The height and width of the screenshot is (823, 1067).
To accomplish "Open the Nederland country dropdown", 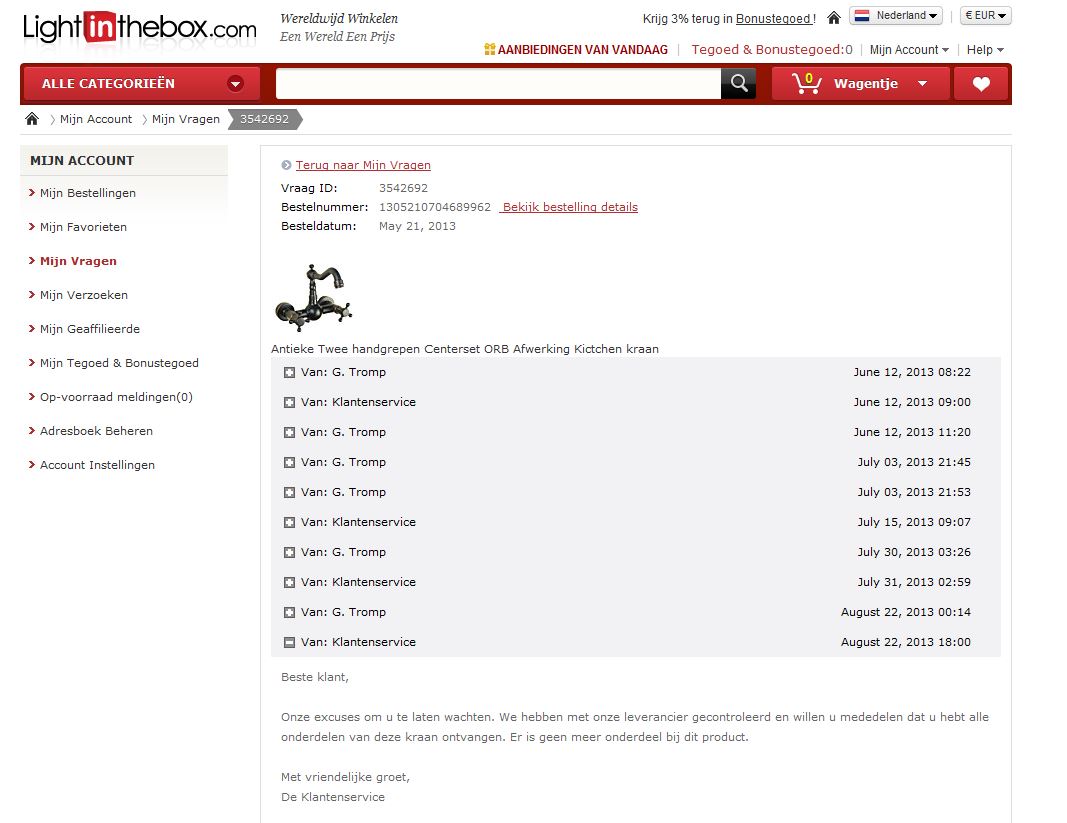I will tap(896, 16).
